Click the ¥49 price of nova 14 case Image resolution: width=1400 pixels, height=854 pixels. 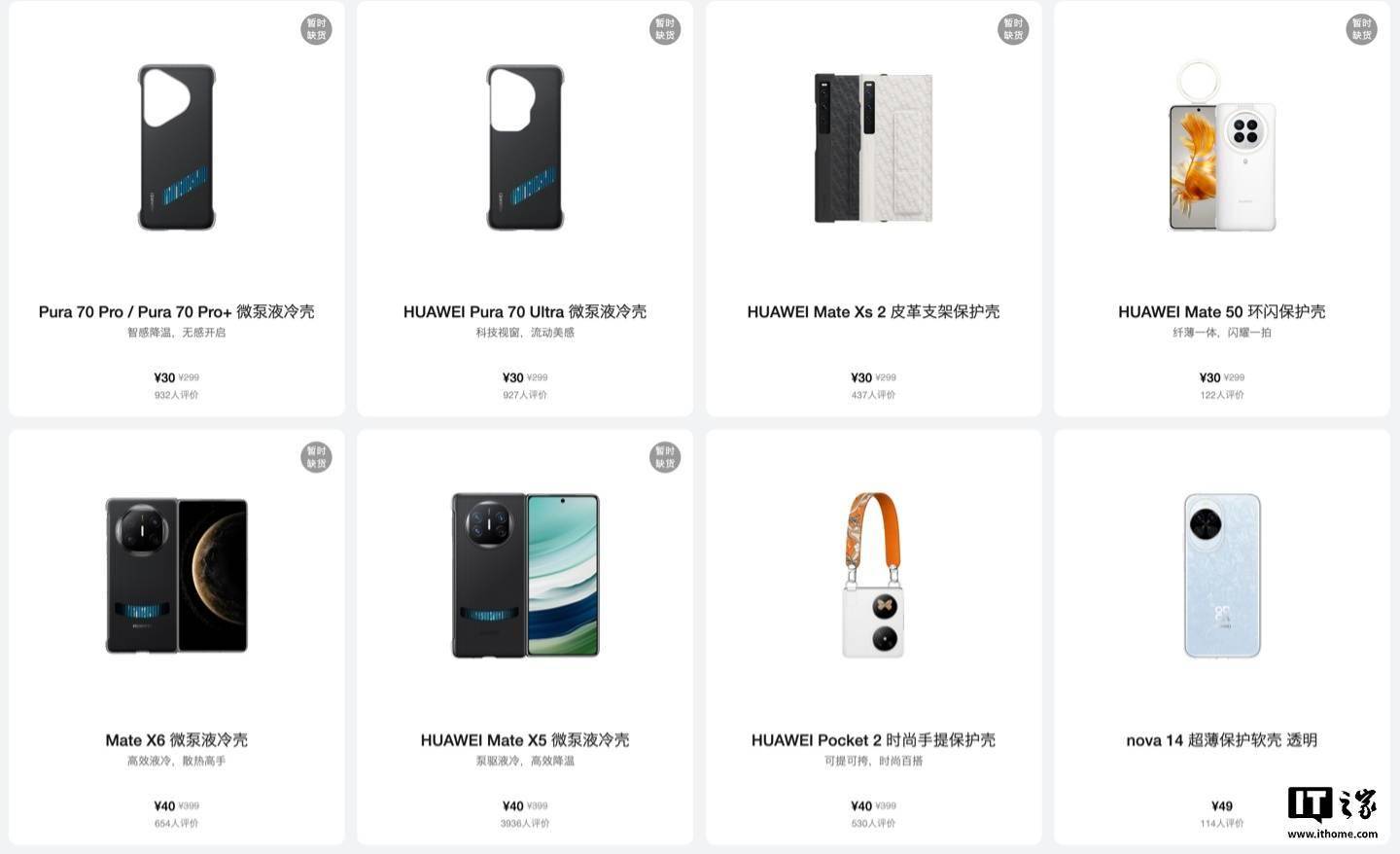[x=1222, y=805]
